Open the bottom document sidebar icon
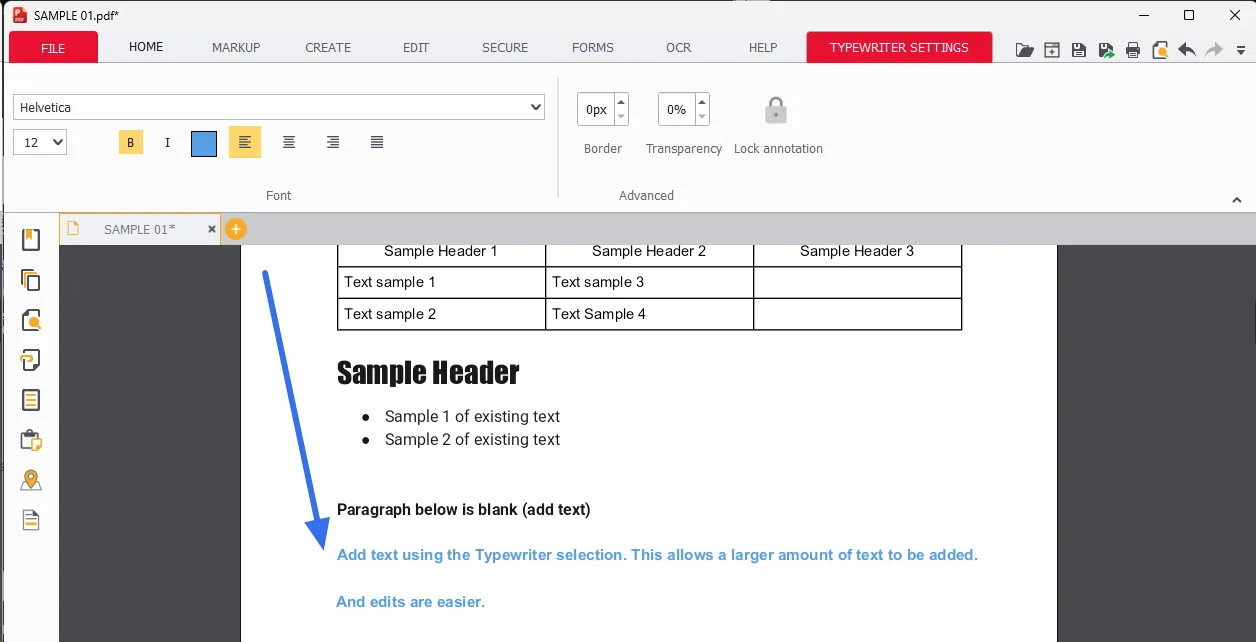The image size is (1256, 642). (31, 520)
